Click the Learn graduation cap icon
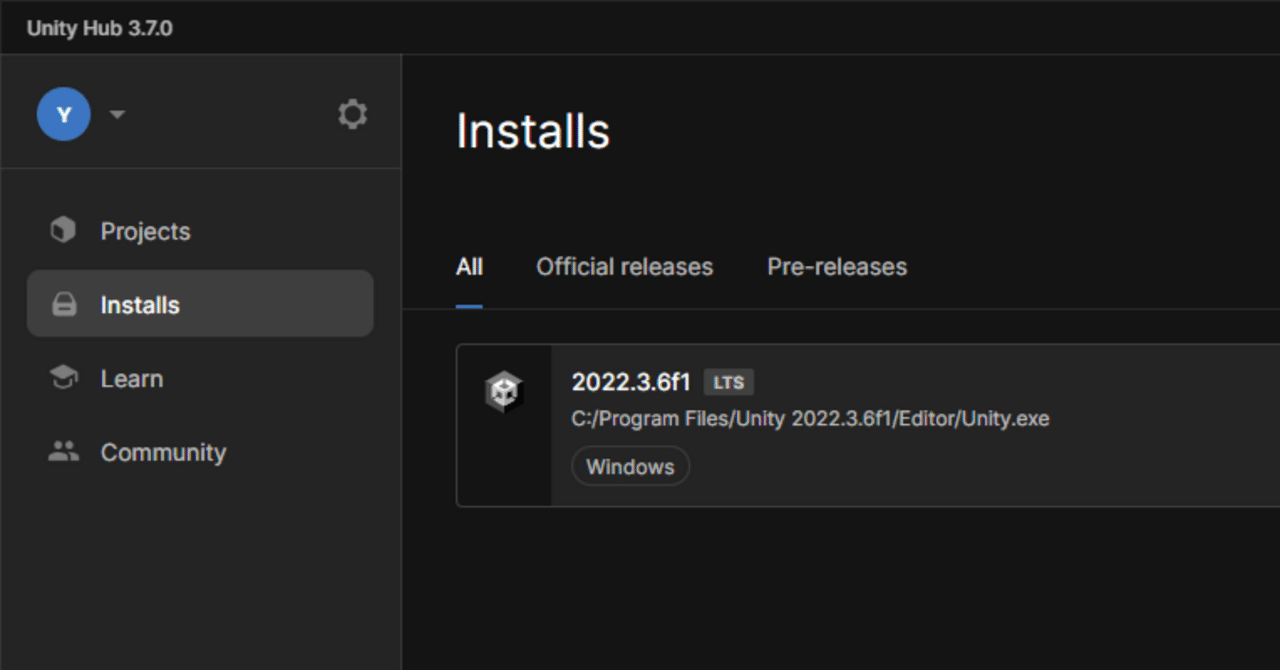This screenshot has width=1280, height=670. (x=63, y=378)
